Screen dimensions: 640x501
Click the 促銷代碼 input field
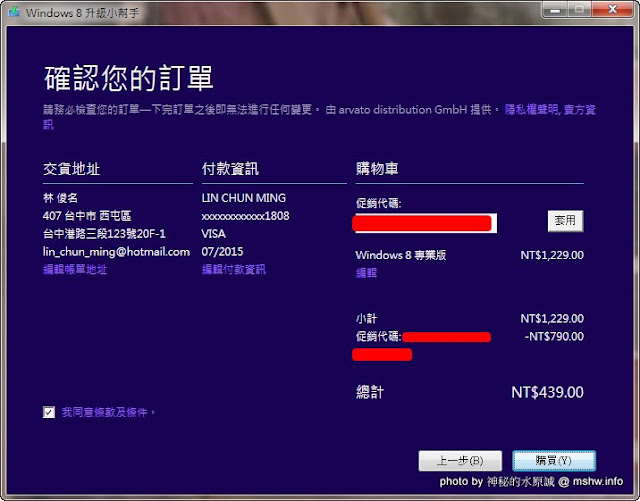point(425,223)
